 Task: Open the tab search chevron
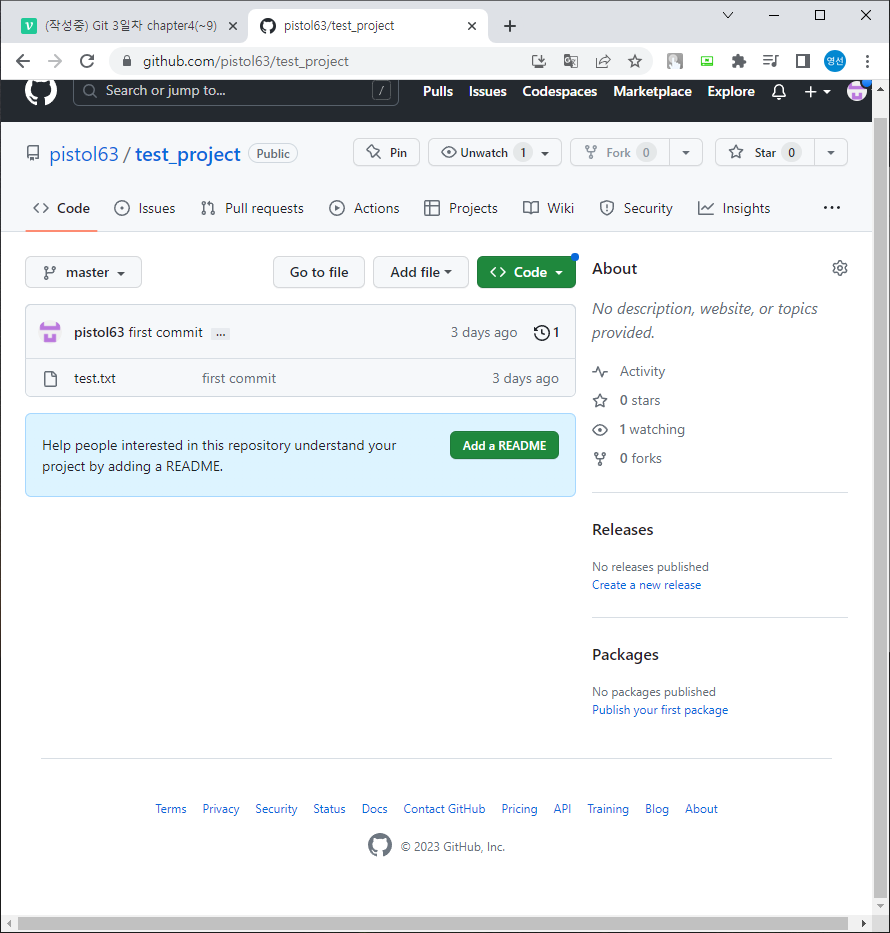(728, 15)
